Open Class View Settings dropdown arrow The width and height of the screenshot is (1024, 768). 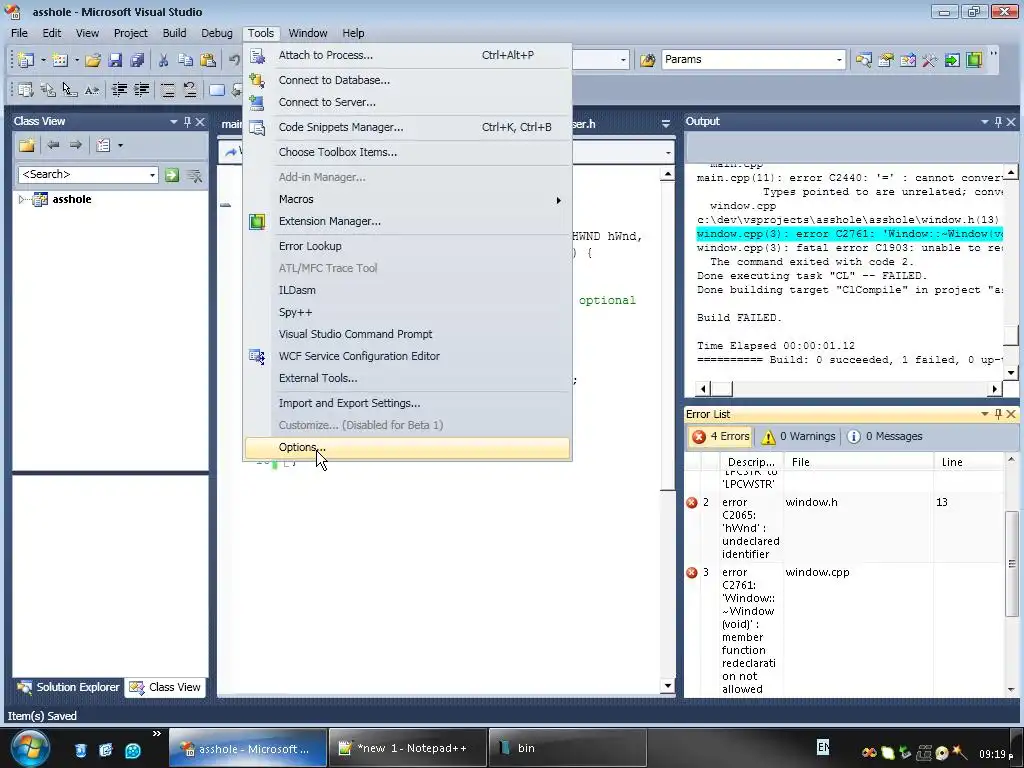point(120,145)
